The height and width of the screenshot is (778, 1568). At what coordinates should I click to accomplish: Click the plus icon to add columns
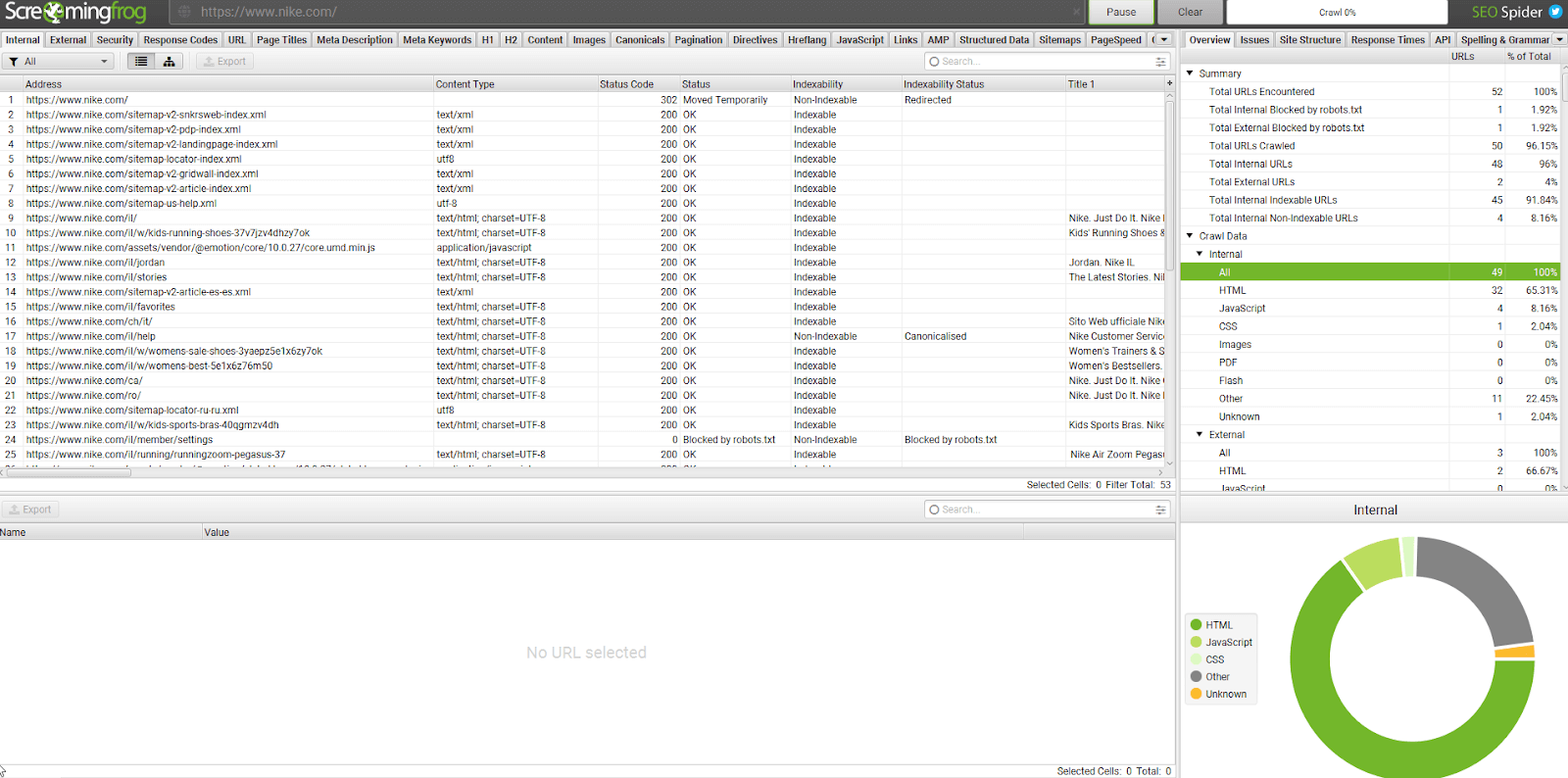tap(1169, 83)
